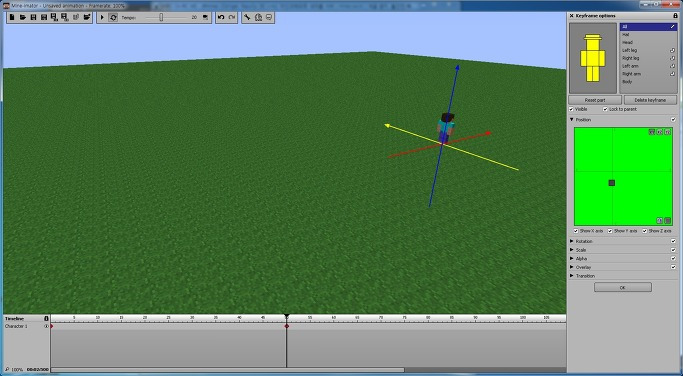Open settings with the wrench icon
Image resolution: width=683 pixels, height=376 pixels.
[x=247, y=17]
